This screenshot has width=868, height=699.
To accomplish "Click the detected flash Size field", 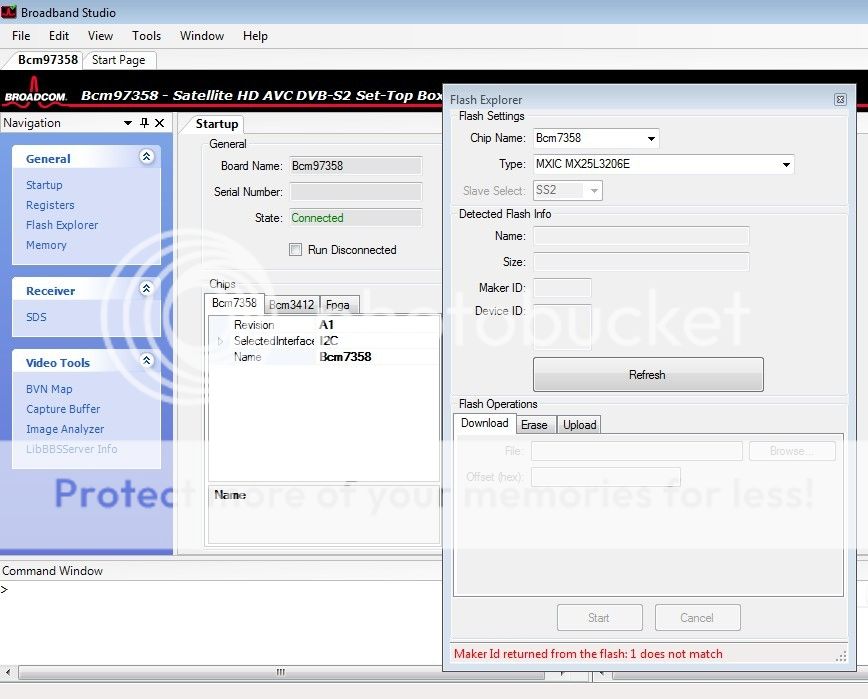I will tap(641, 262).
